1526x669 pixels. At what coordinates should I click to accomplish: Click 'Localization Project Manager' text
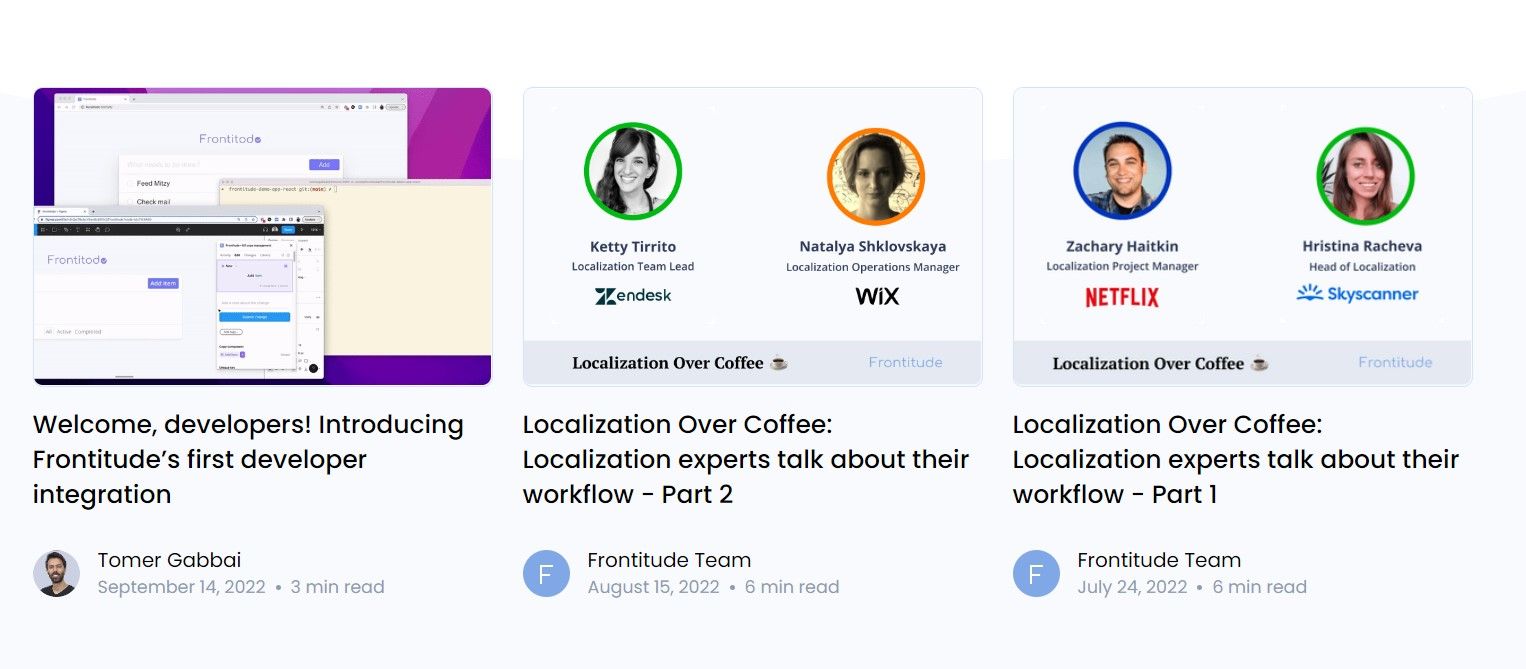pos(1122,266)
